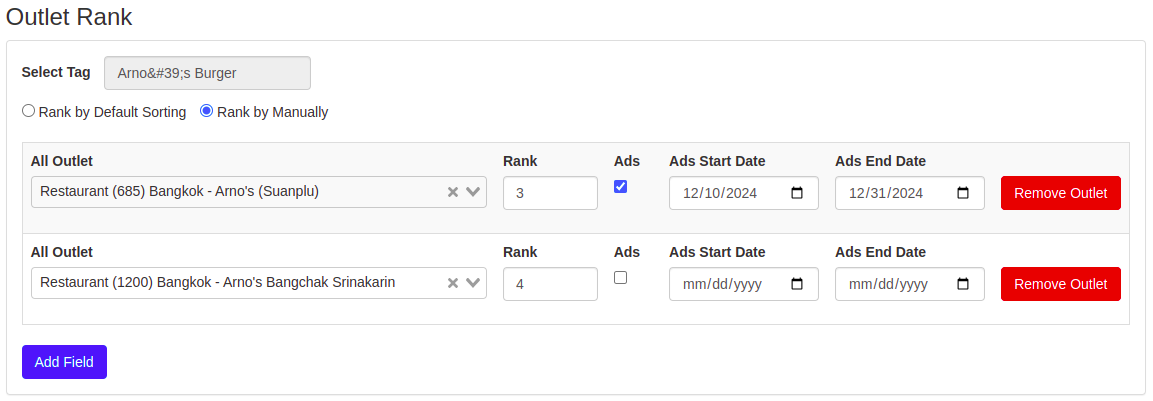
Task: Expand the Arno's (Suanplu) outlet dropdown
Action: click(474, 192)
